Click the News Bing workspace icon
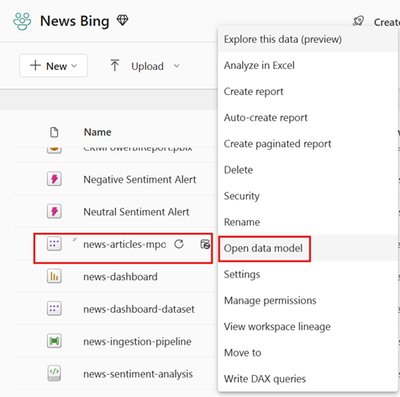Viewport: 400px width, 397px height. click(x=22, y=21)
